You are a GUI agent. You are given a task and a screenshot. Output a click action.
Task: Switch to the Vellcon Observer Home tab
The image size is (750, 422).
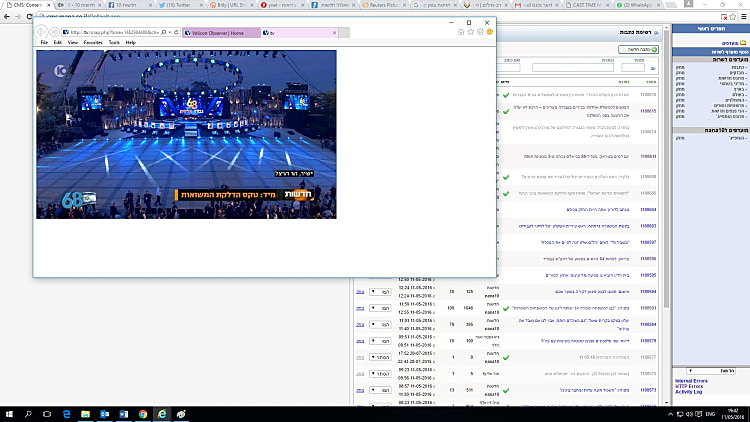[x=217, y=33]
